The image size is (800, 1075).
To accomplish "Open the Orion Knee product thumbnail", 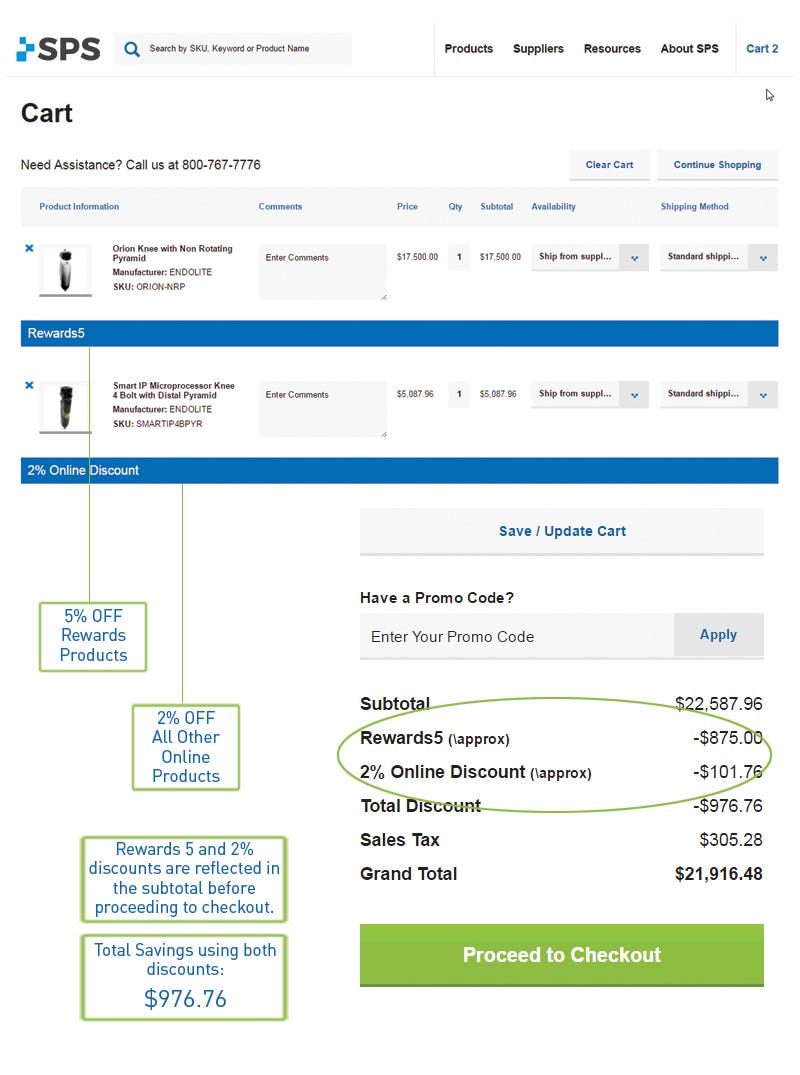I will tap(65, 270).
